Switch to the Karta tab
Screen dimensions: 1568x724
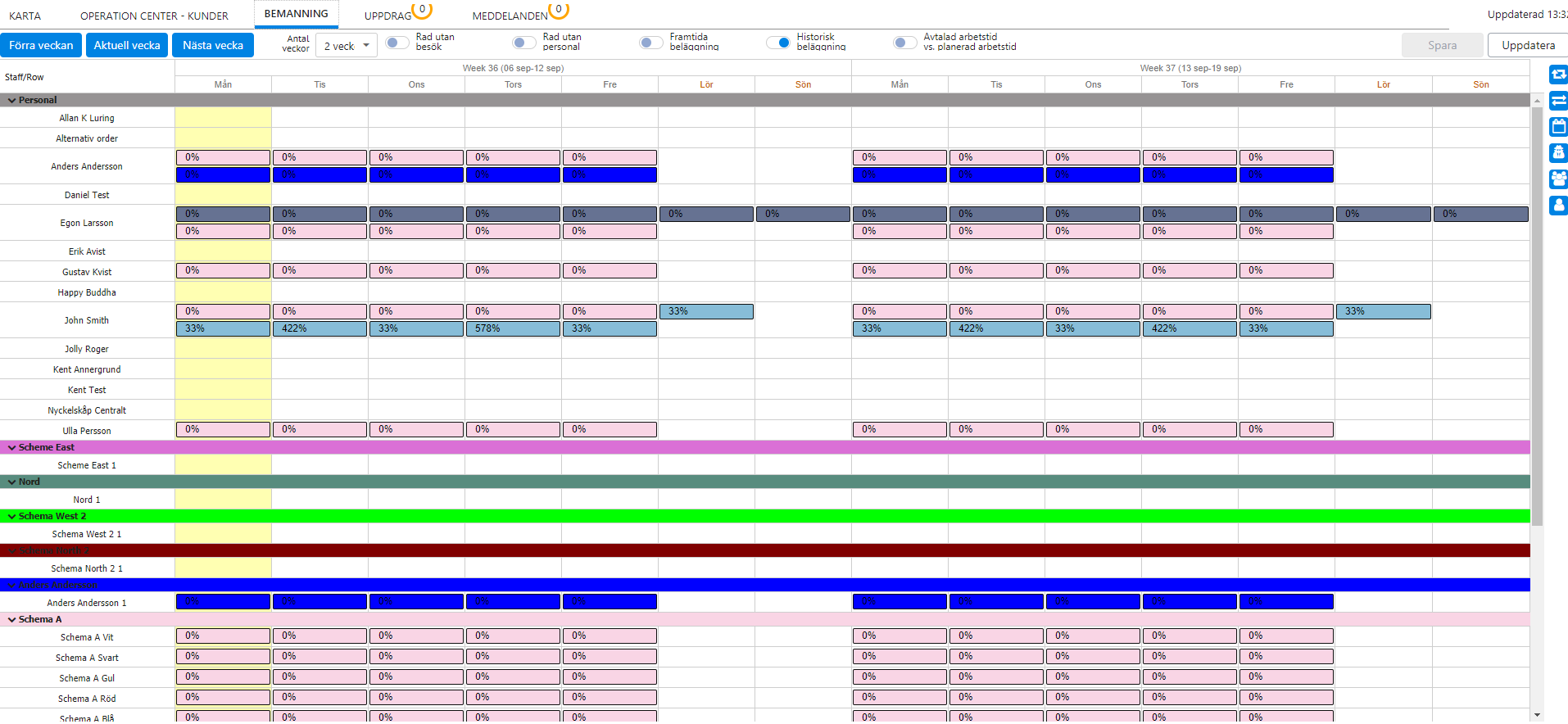pyautogui.click(x=25, y=16)
